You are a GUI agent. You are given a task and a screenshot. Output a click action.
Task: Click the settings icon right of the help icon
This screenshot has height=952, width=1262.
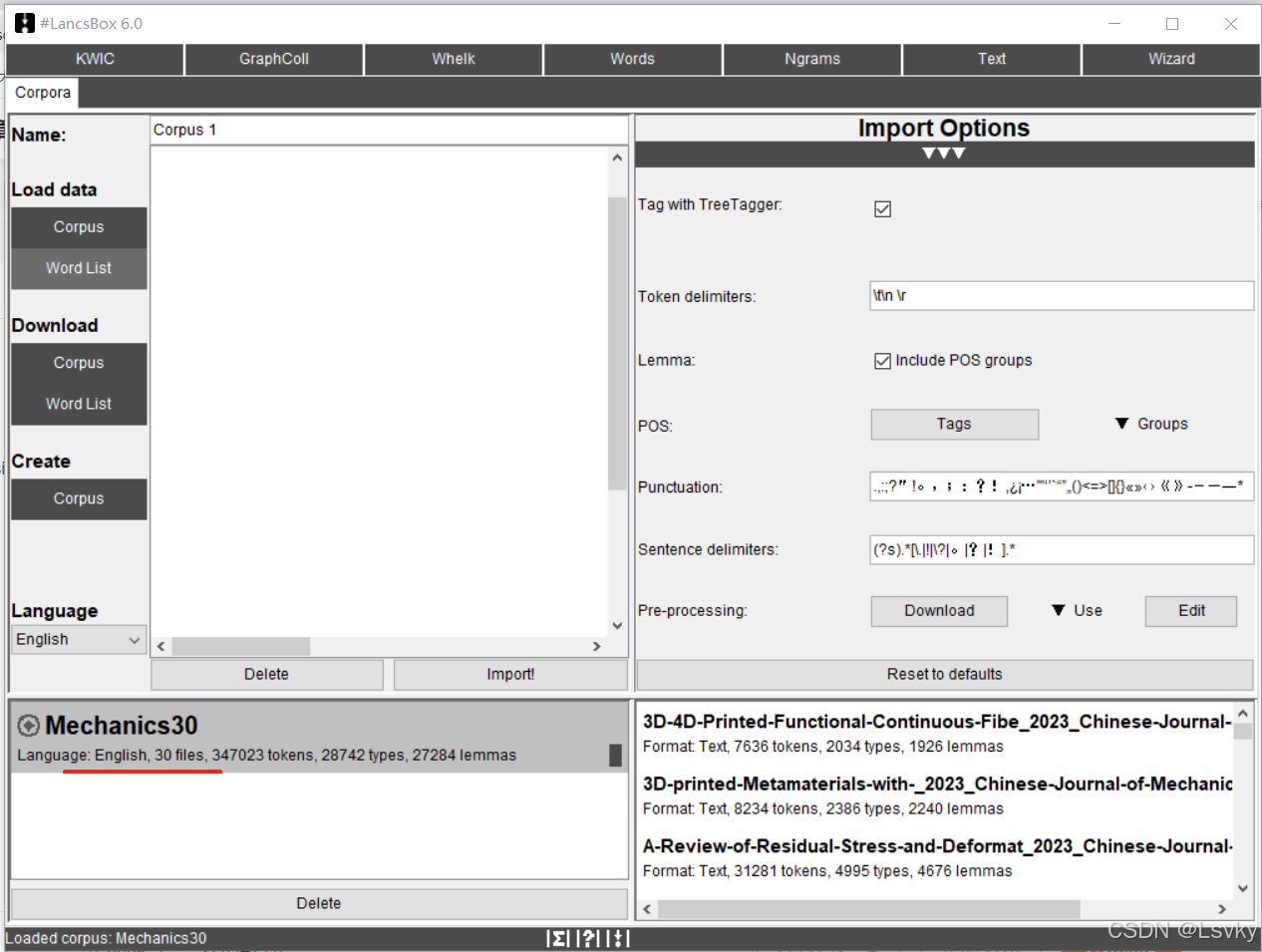(x=619, y=938)
